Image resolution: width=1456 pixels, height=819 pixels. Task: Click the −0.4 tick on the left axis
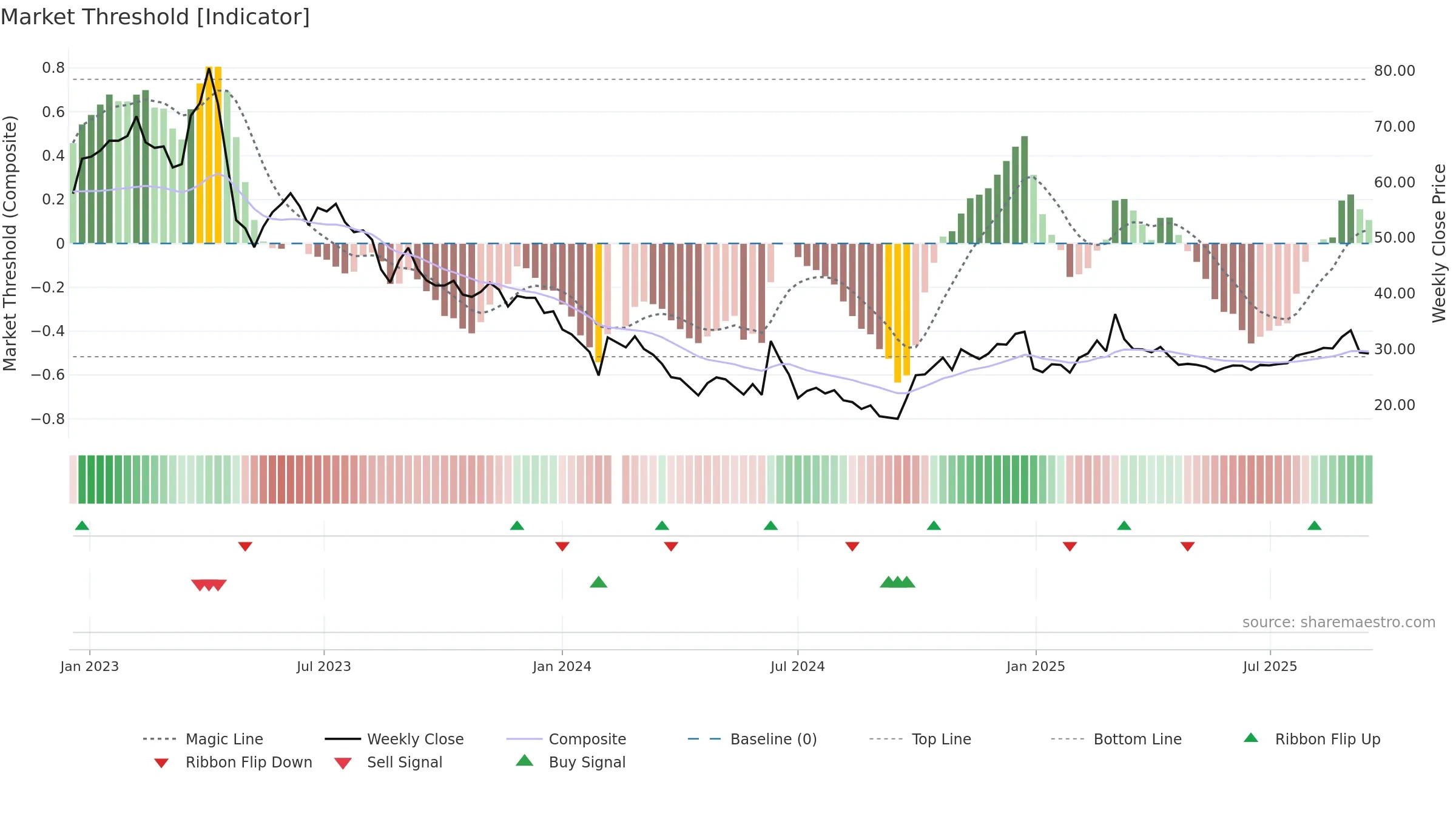pos(48,331)
